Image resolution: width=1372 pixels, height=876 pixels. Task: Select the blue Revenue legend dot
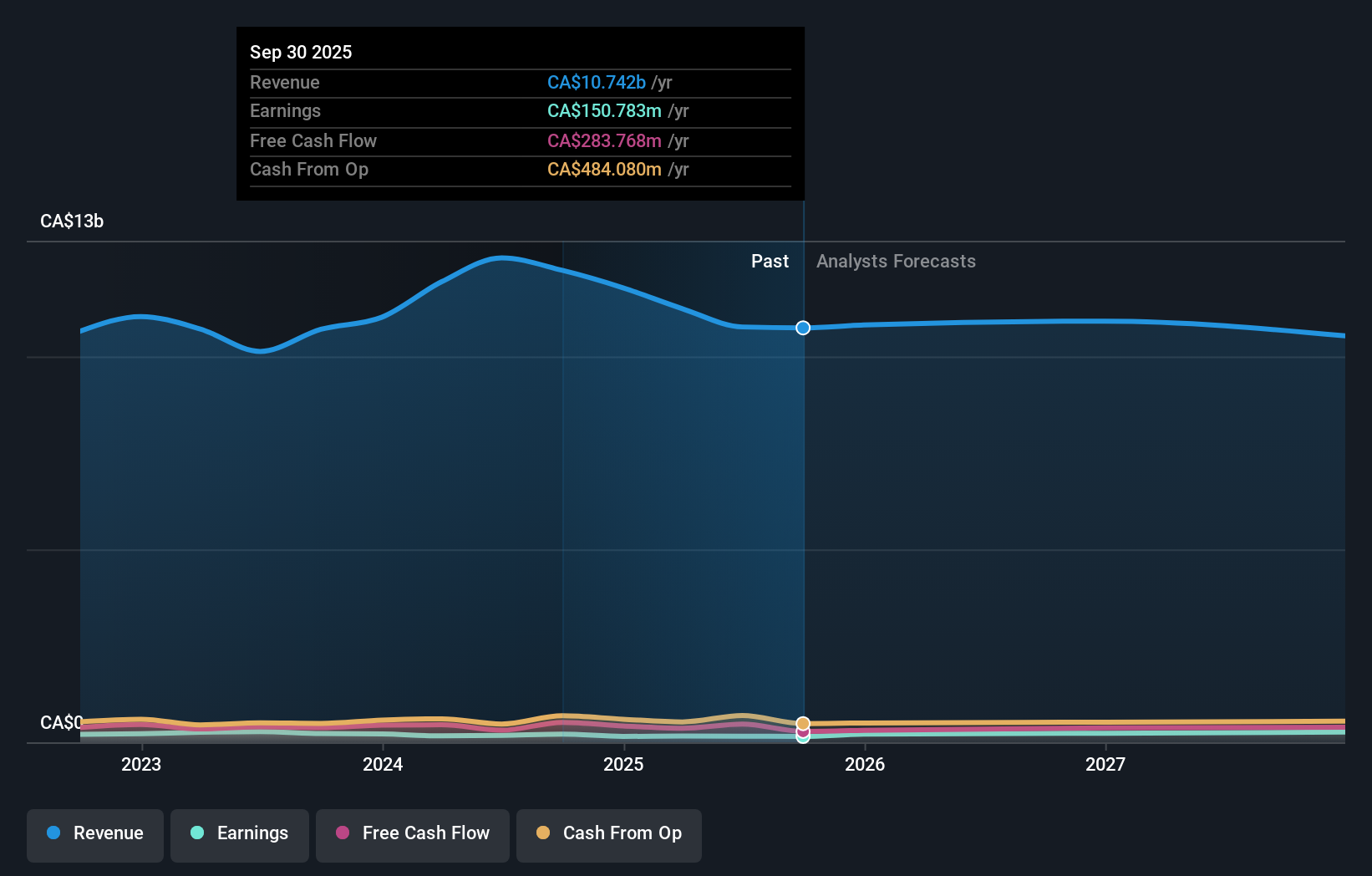click(x=53, y=833)
